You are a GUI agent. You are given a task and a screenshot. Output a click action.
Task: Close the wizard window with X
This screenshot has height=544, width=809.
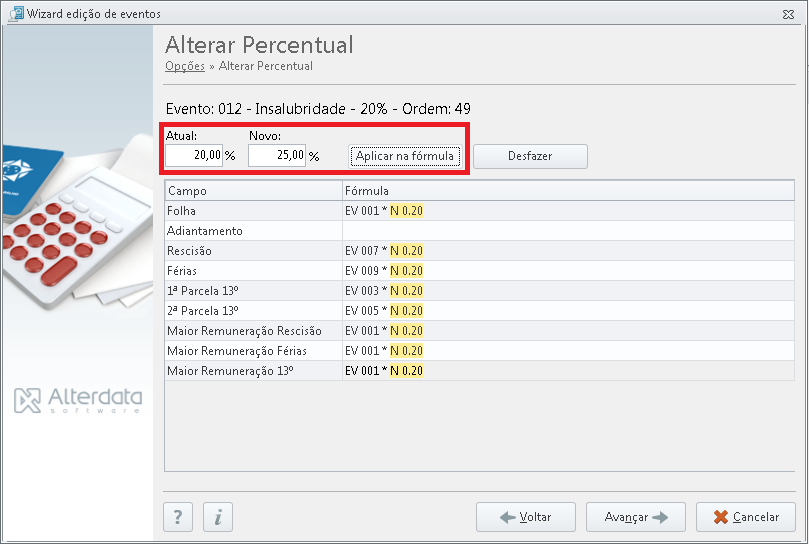point(788,14)
